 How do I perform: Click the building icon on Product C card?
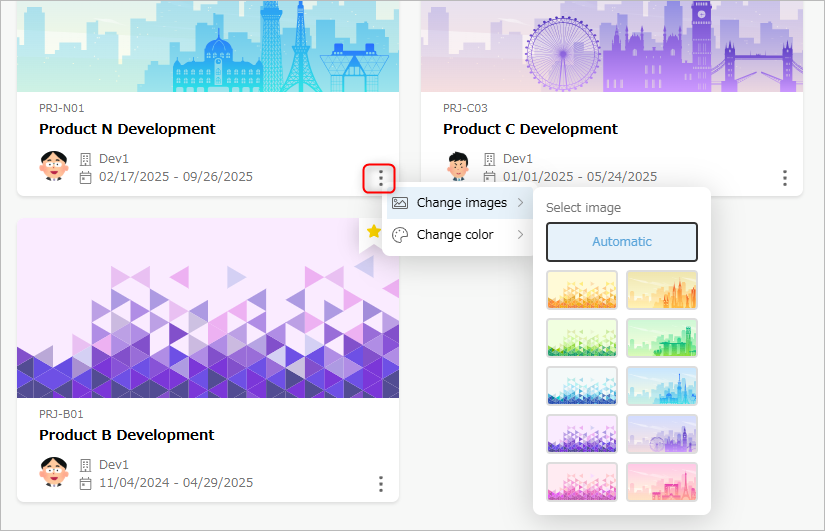coord(489,159)
